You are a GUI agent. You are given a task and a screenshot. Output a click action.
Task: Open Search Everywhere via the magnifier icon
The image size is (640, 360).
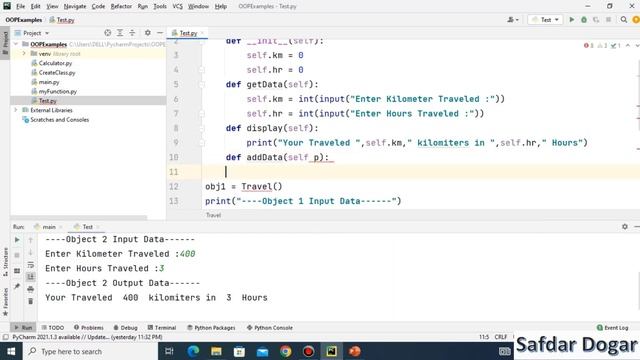(624, 20)
